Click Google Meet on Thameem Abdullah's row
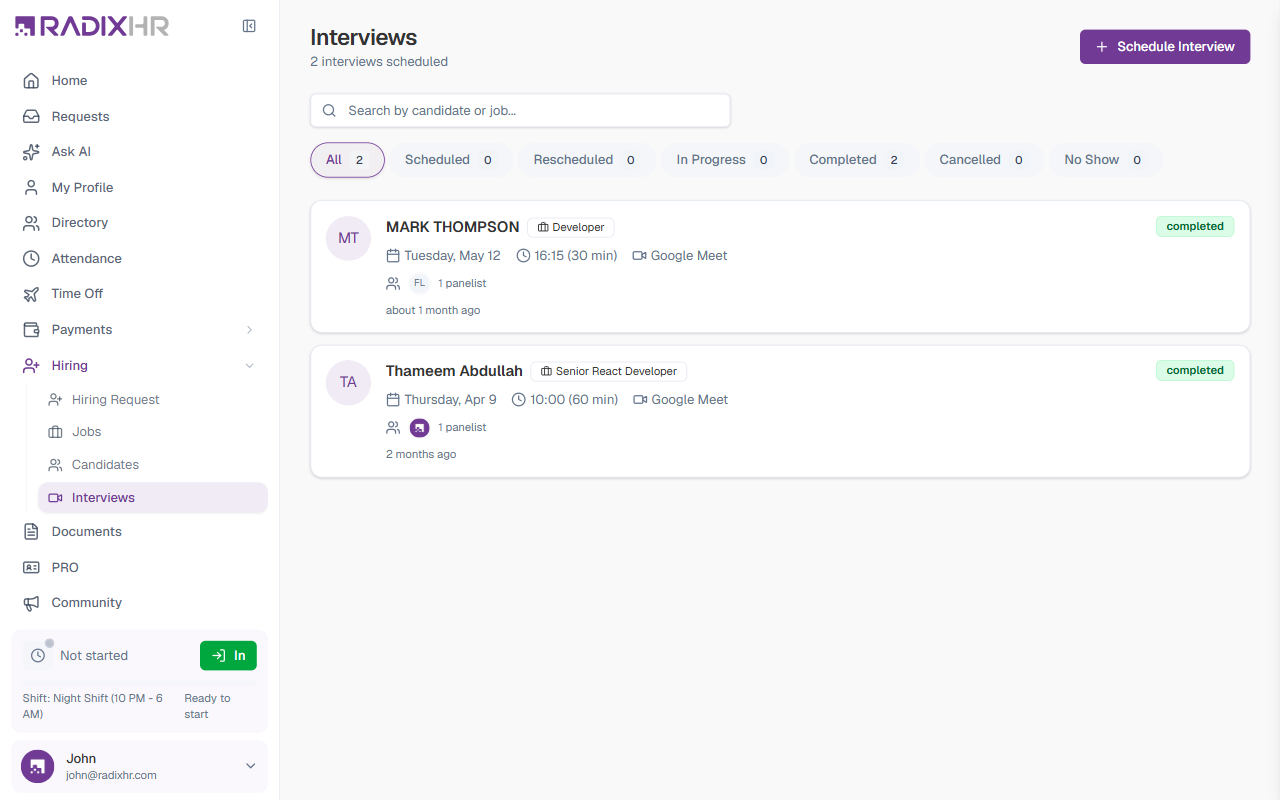The height and width of the screenshot is (800, 1280). pyautogui.click(x=680, y=400)
